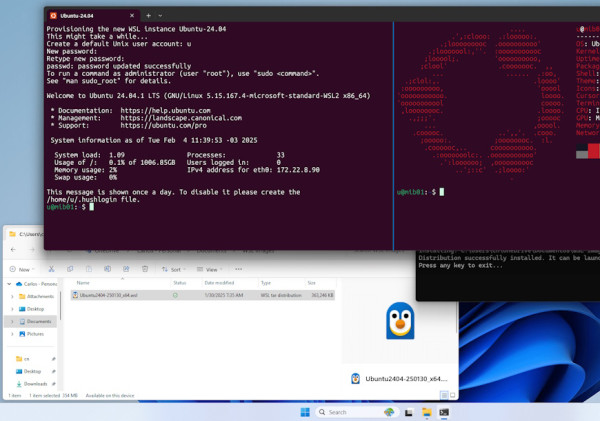Viewport: 600px width, 421px height.
Task: Switch to the large icons view in the status bar
Action: point(452,395)
